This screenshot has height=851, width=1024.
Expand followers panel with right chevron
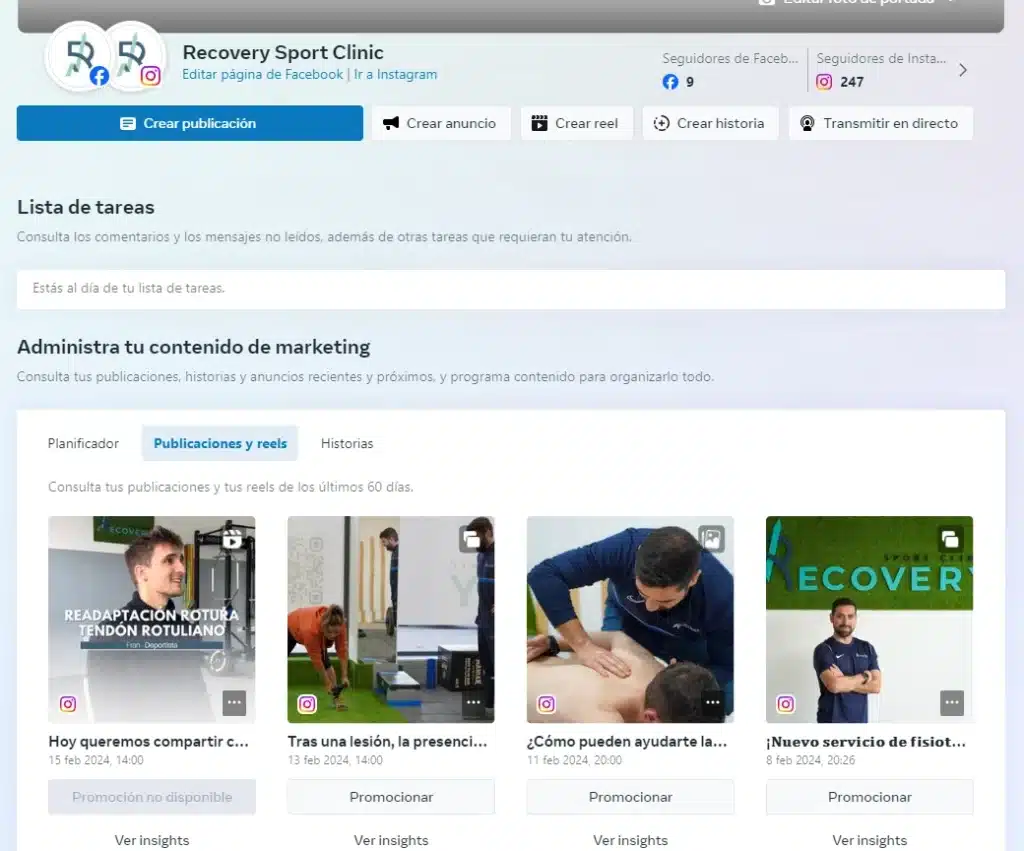(963, 70)
